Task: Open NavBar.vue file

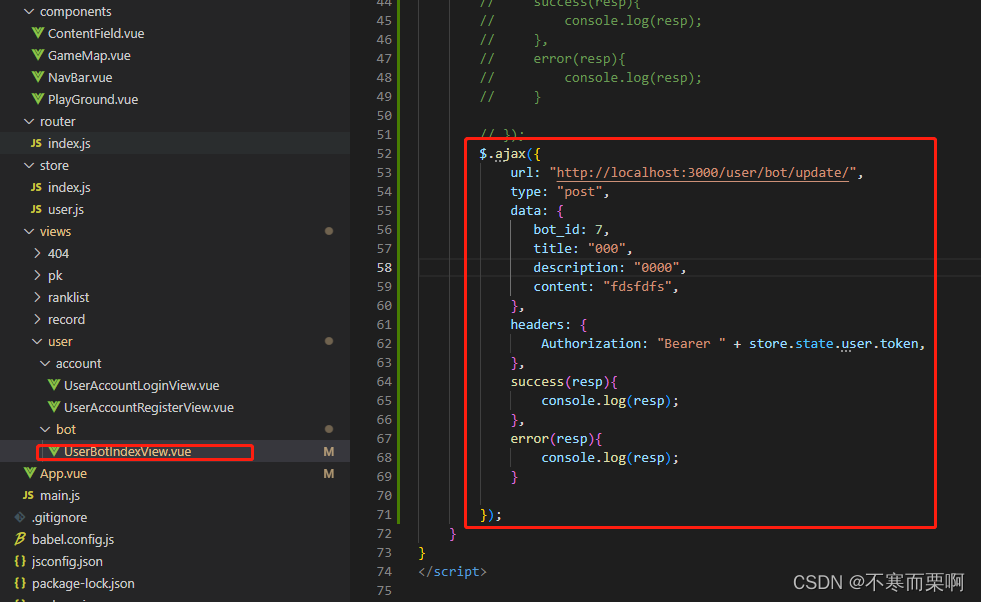Action: (x=80, y=78)
